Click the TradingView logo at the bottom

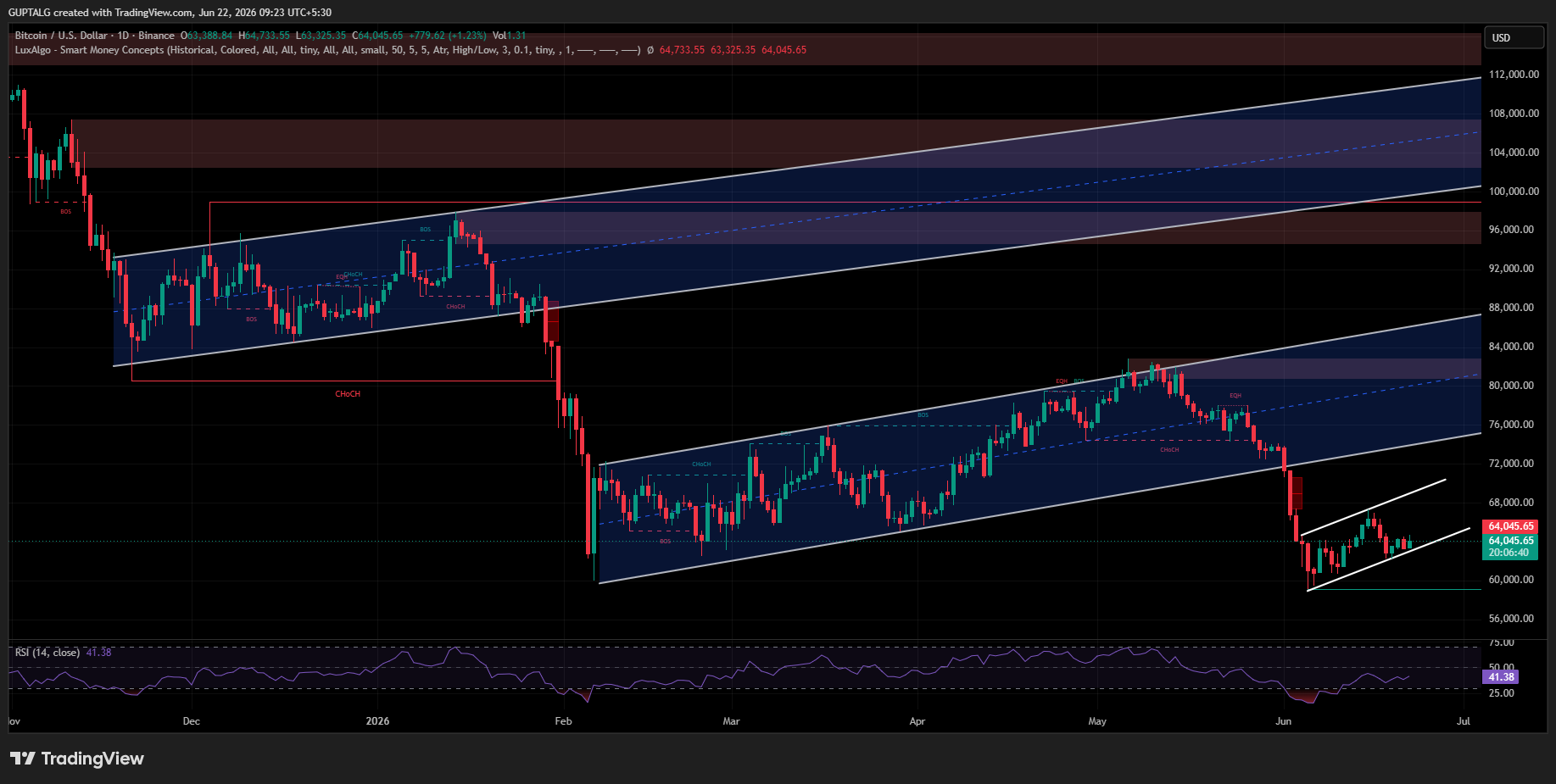click(x=77, y=759)
